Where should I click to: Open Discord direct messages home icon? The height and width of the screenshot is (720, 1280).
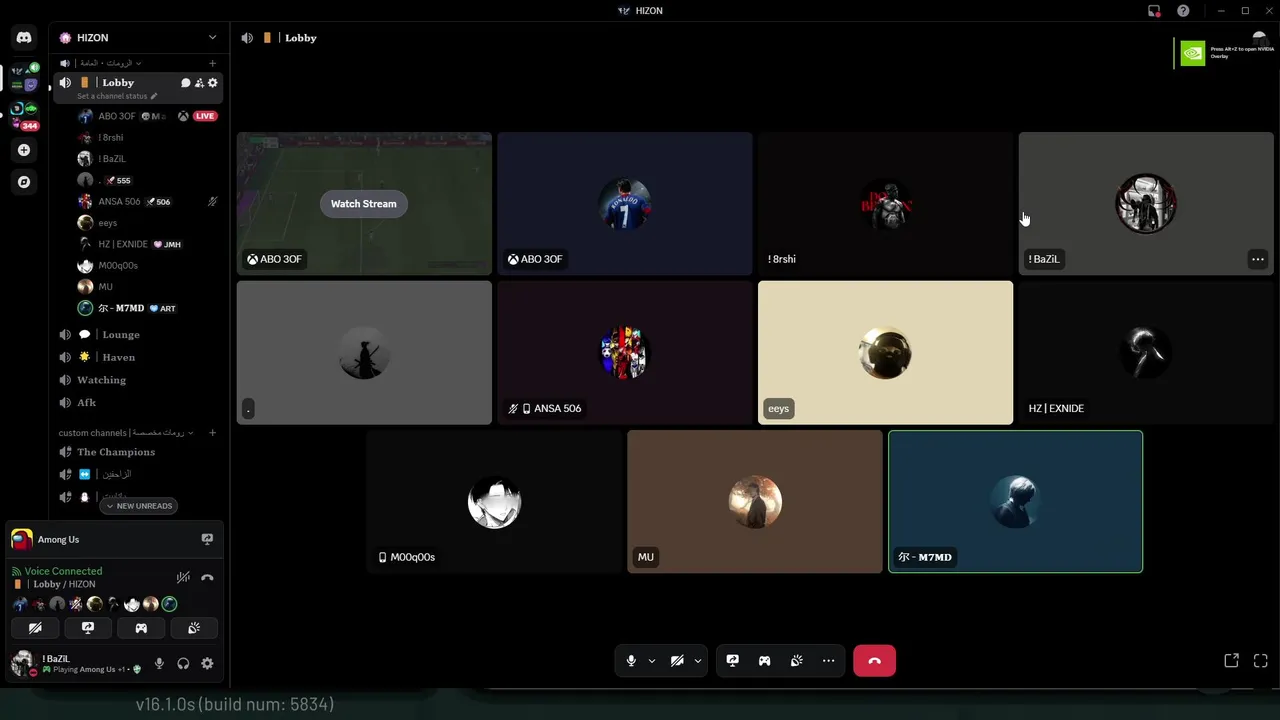pyautogui.click(x=24, y=37)
